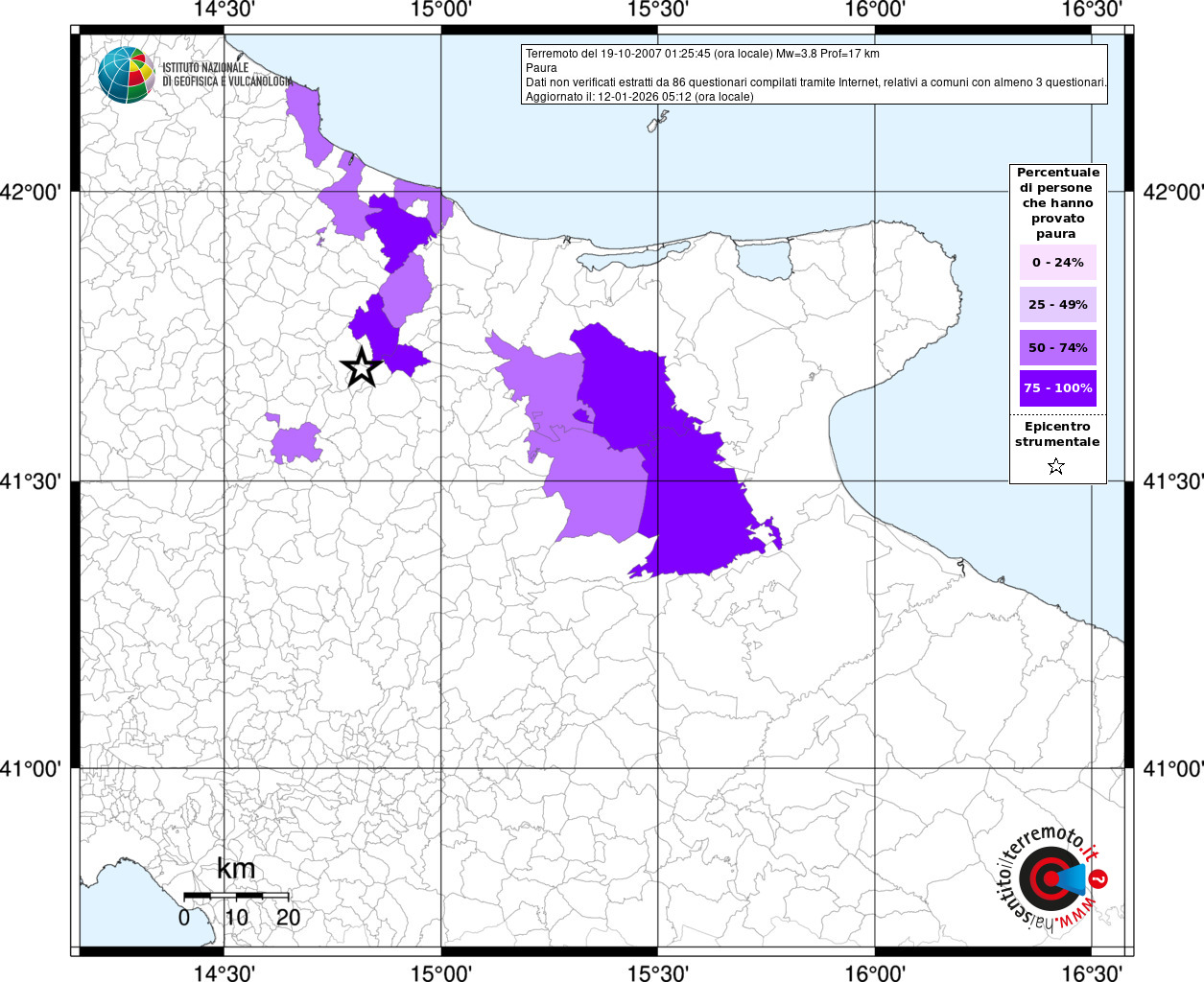Click the 41°30' latitude label on left
The height and width of the screenshot is (982, 1204).
pyautogui.click(x=36, y=480)
